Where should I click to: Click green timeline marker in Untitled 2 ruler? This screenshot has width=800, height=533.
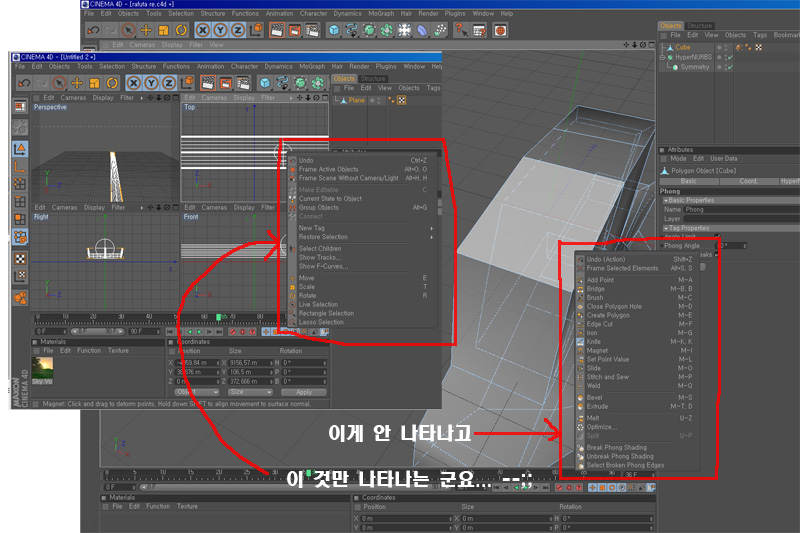click(218, 317)
